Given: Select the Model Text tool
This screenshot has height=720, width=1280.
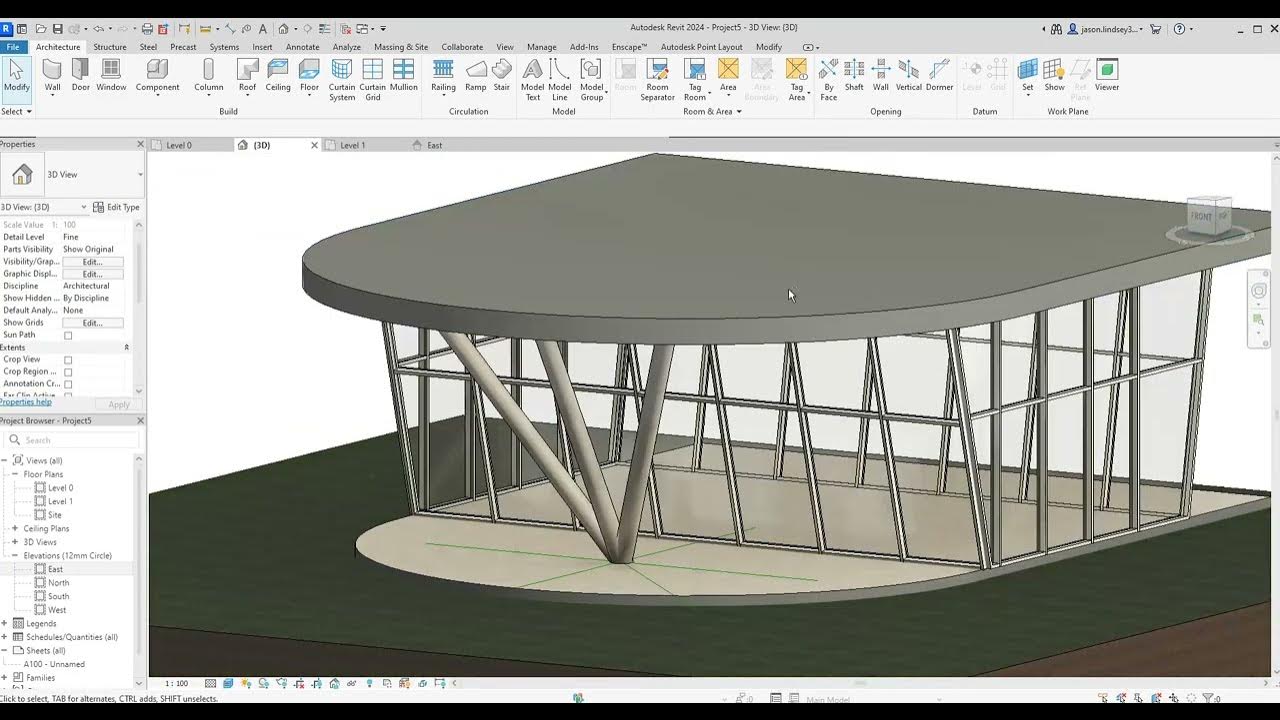Looking at the screenshot, I should coord(533,80).
